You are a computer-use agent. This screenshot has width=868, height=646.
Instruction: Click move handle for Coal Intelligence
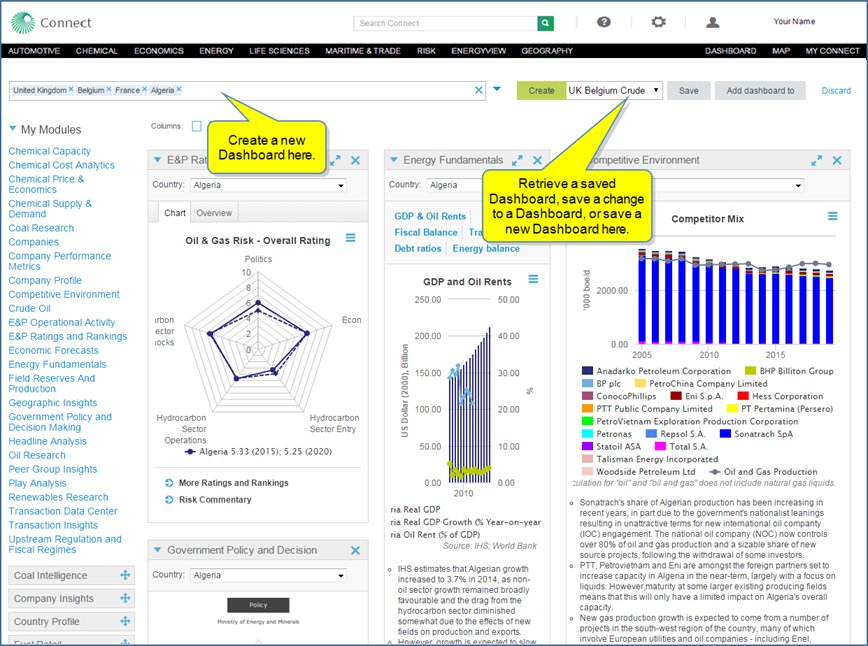[x=125, y=575]
